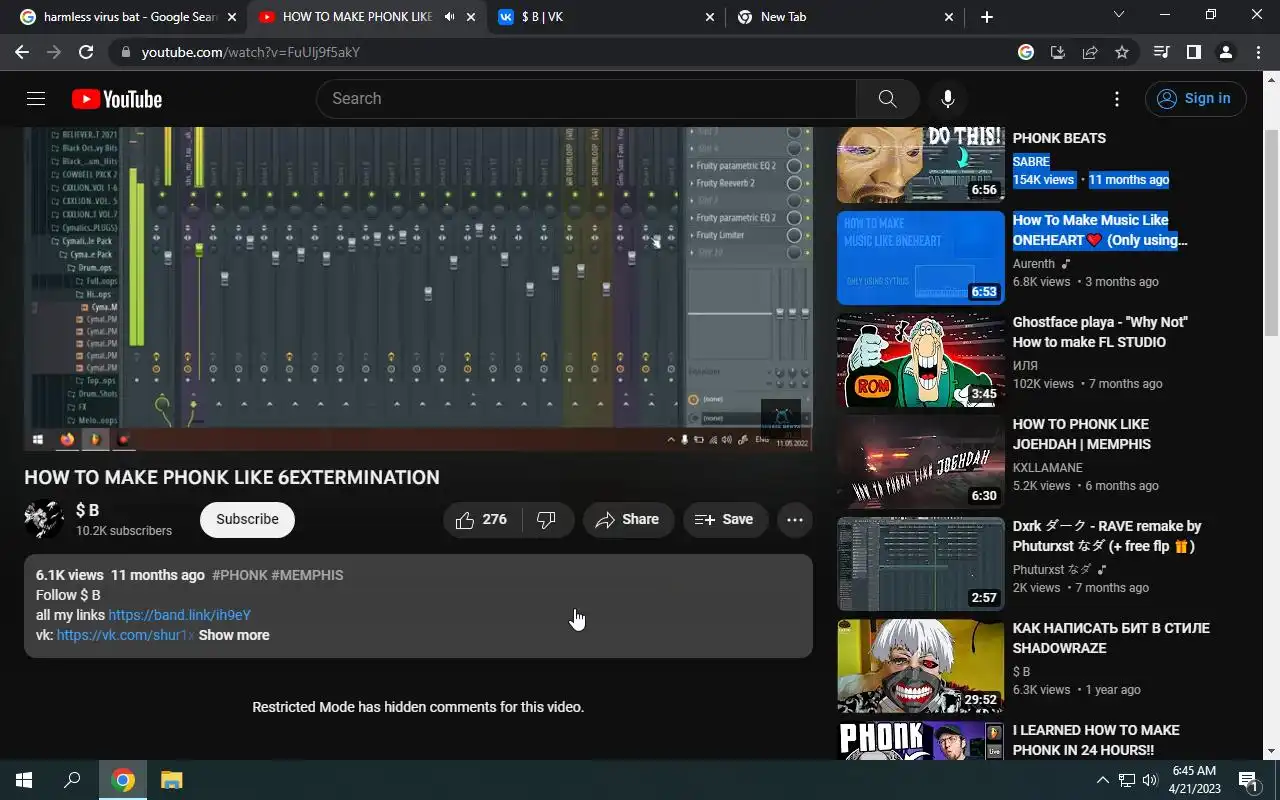Open How To Make Music Like ONEHEART thumbnail
Image resolution: width=1280 pixels, height=800 pixels.
(920, 257)
